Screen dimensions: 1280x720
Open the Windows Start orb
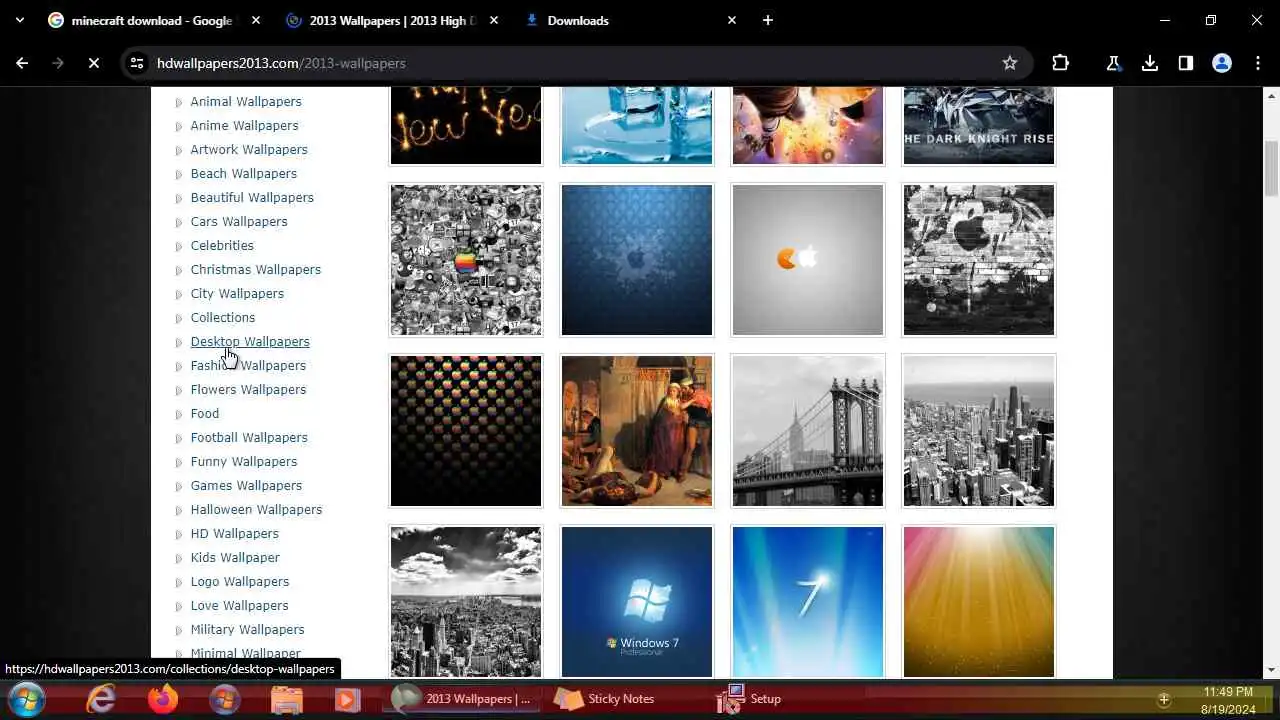(x=26, y=698)
